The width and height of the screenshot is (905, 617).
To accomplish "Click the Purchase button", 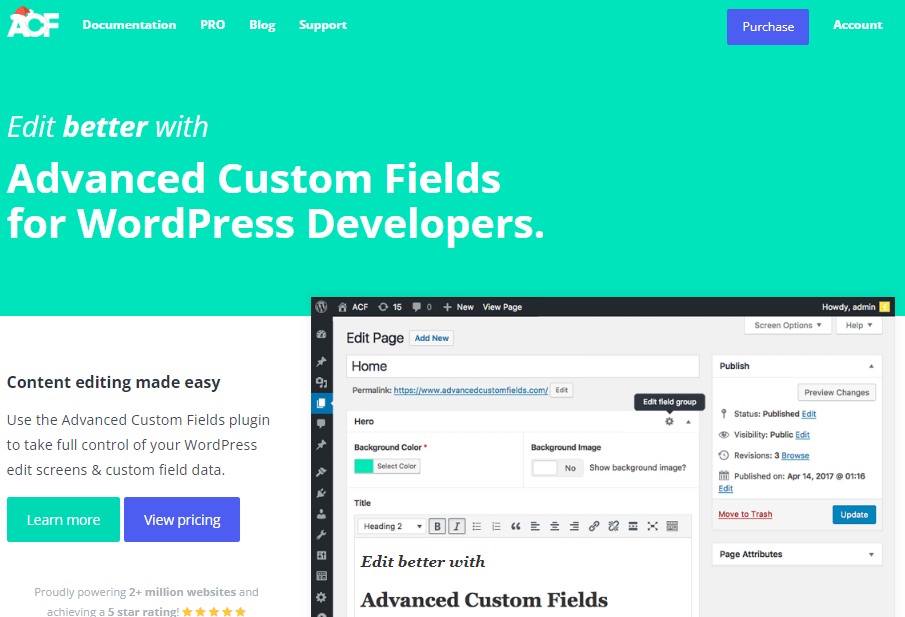I will point(768,27).
